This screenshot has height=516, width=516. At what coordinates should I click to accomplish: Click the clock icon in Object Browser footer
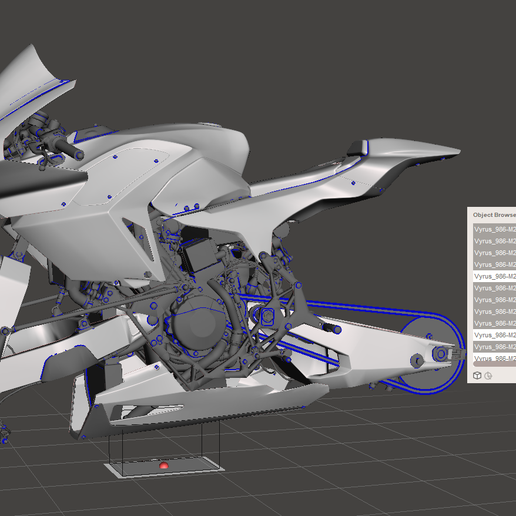488,376
